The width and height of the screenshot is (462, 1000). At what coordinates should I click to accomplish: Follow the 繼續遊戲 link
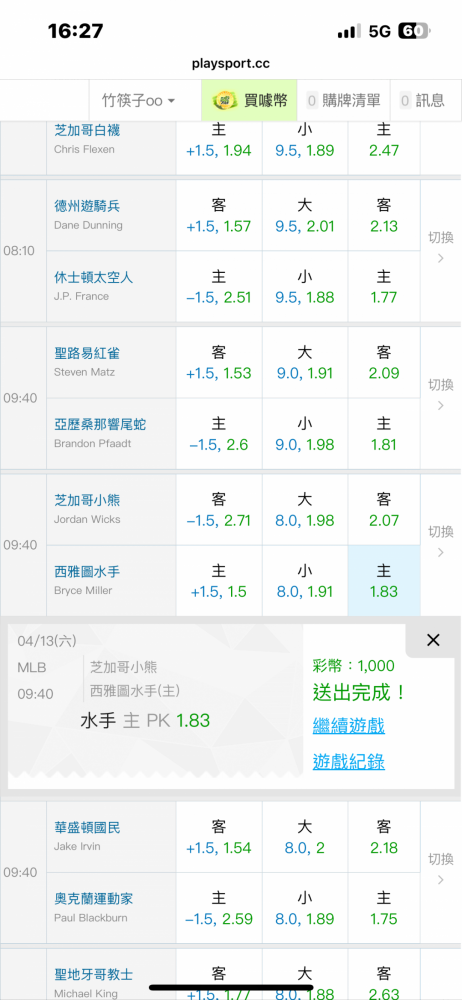(x=348, y=726)
